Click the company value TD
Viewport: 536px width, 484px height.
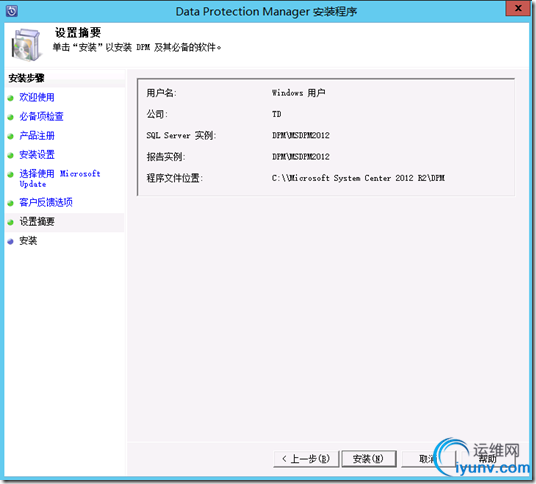(x=277, y=114)
